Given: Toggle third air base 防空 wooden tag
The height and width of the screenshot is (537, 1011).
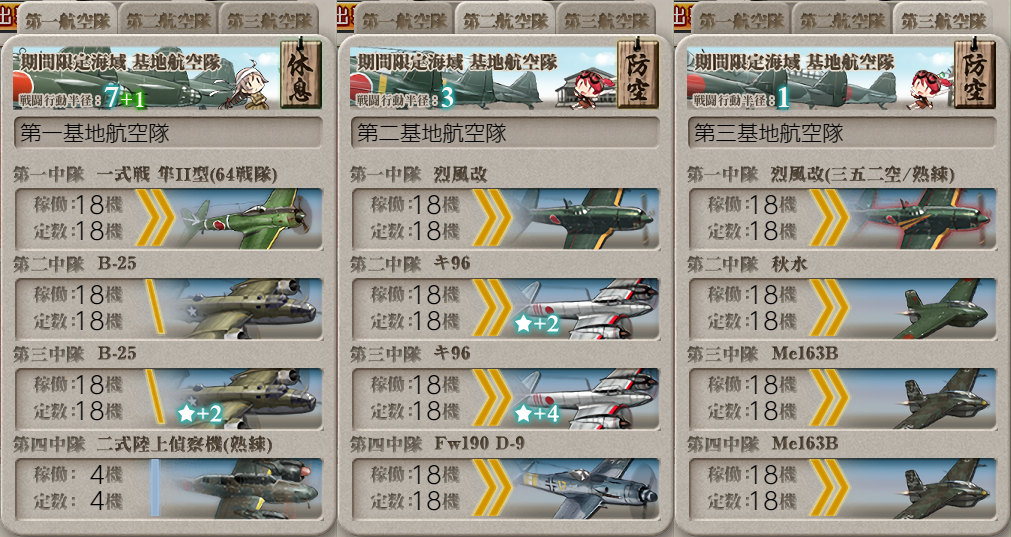Looking at the screenshot, I should pyautogui.click(x=974, y=74).
